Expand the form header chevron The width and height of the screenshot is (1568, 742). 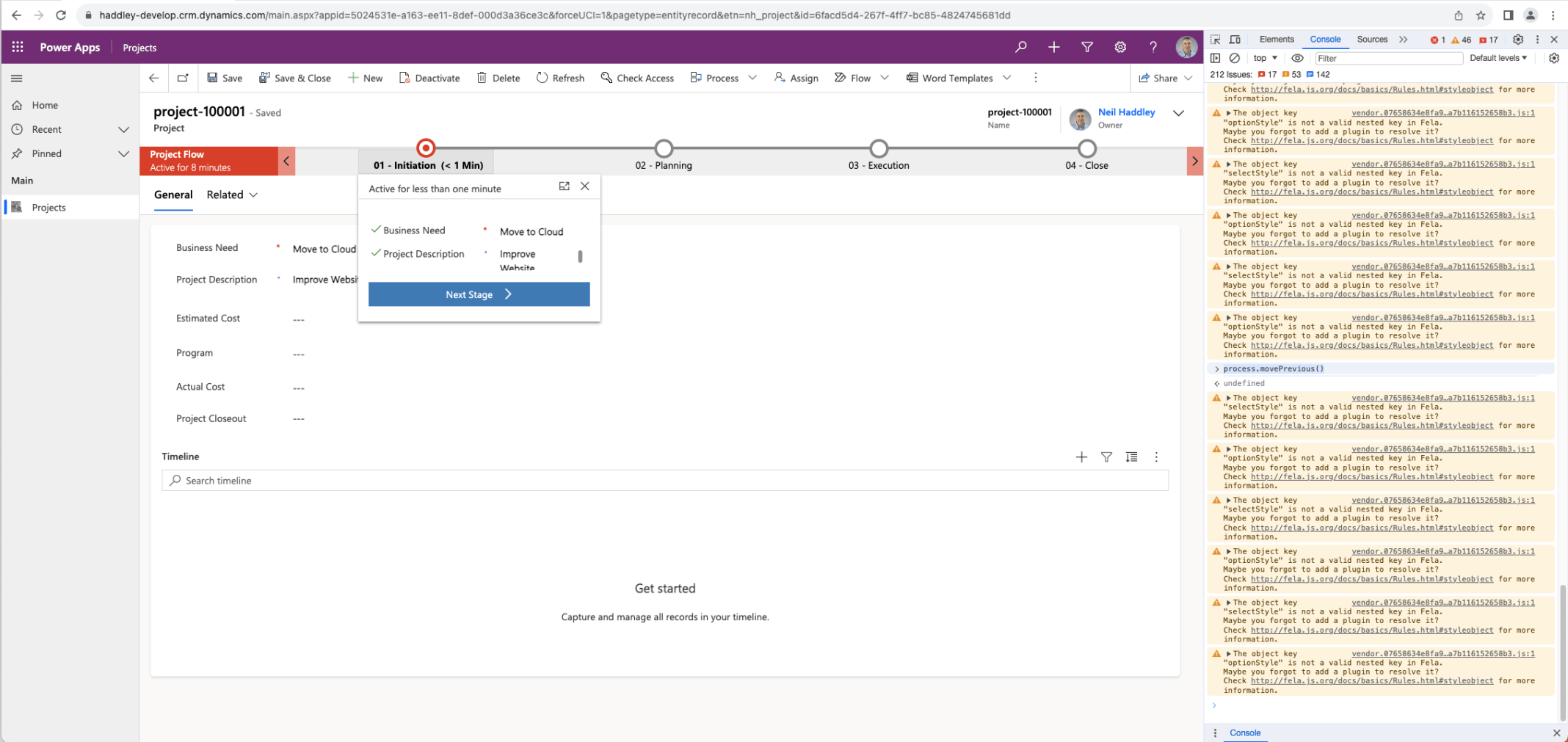pos(1178,113)
